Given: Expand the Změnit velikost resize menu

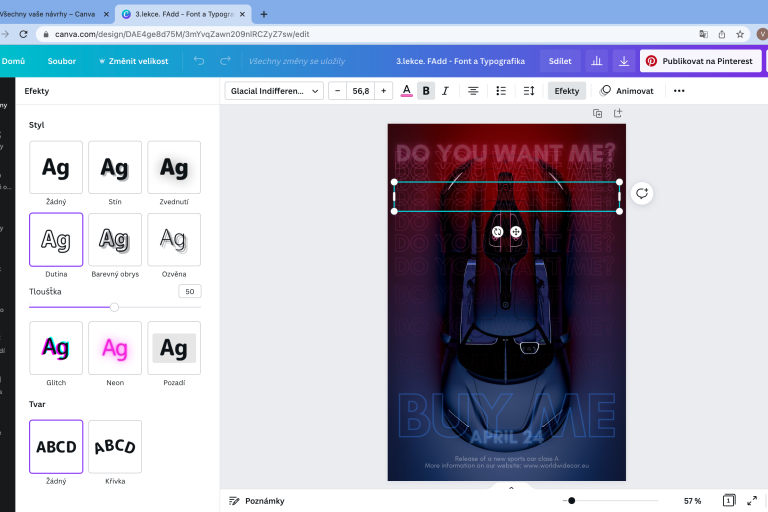Looking at the screenshot, I should pos(133,61).
